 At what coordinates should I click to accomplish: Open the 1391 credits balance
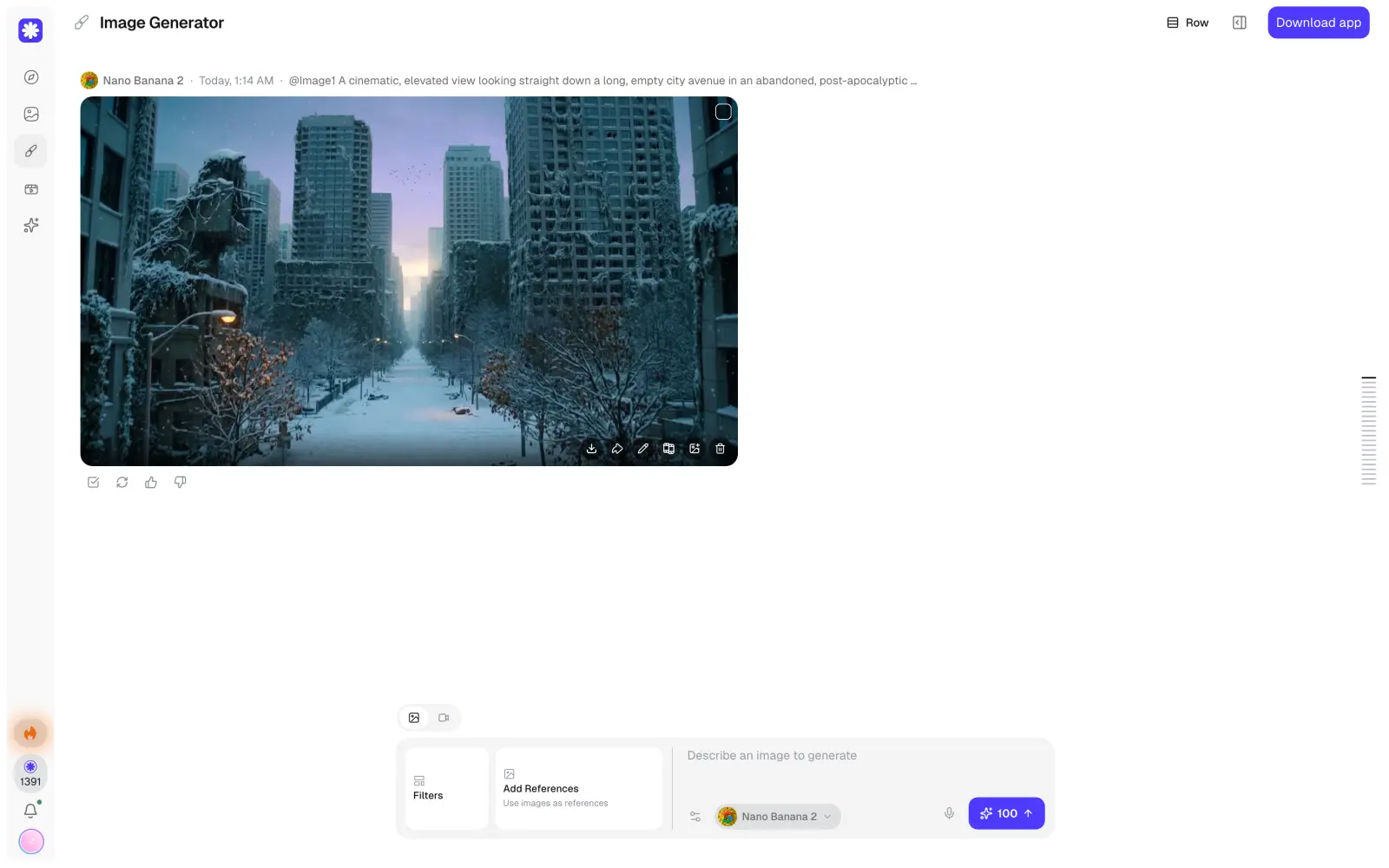click(x=30, y=773)
